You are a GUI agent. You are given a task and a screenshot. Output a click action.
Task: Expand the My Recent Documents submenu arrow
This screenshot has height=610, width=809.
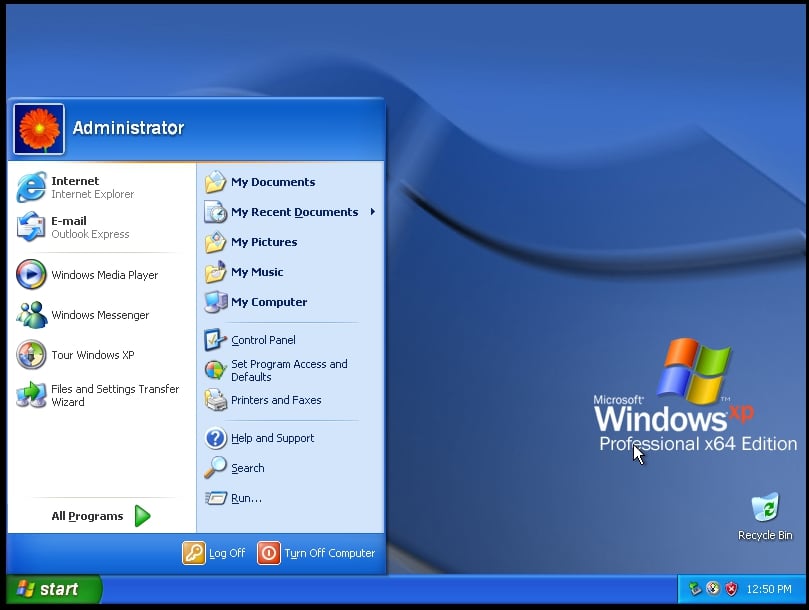(x=373, y=212)
